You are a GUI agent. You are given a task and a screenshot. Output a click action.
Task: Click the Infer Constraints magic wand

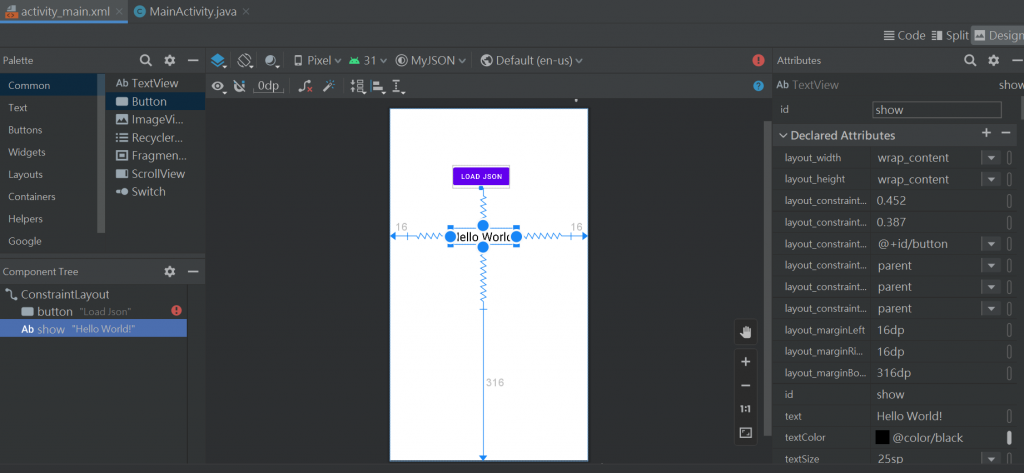click(x=329, y=86)
